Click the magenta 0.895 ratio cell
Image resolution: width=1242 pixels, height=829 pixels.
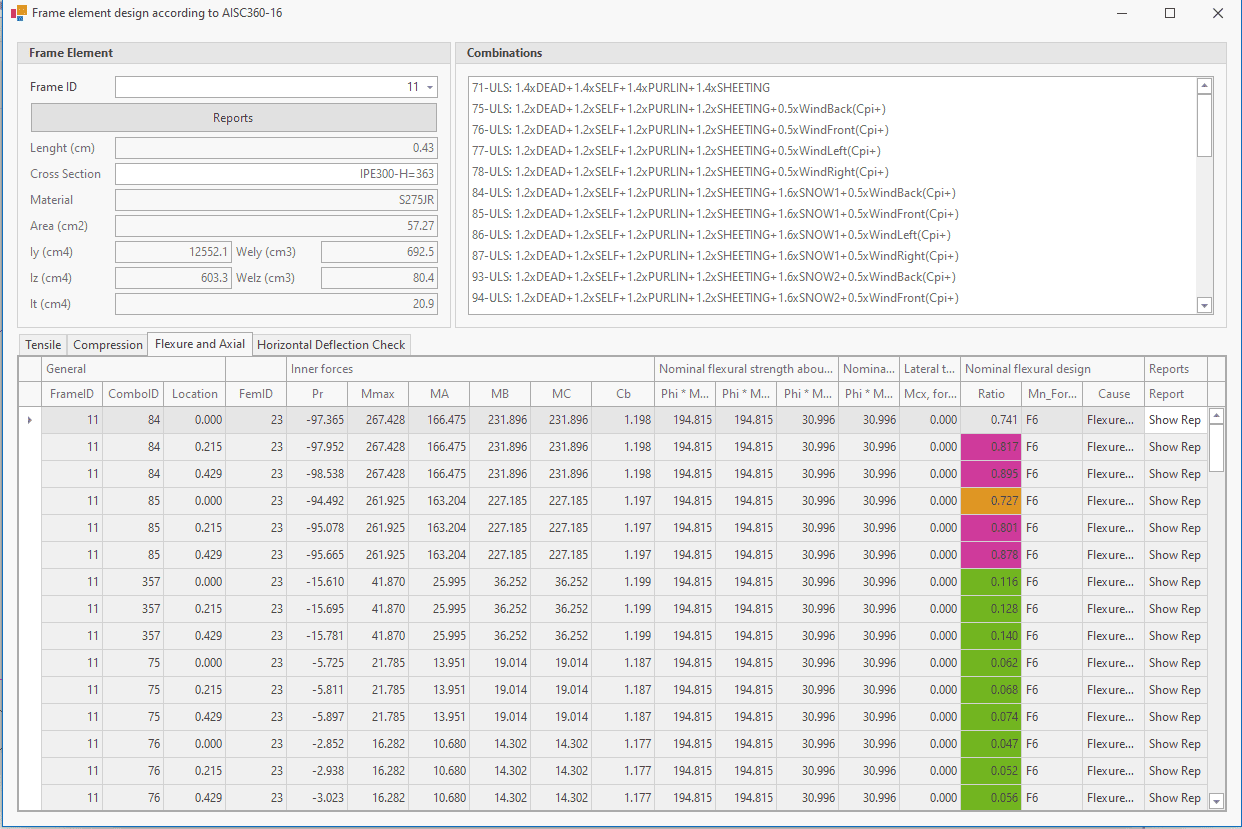click(990, 474)
